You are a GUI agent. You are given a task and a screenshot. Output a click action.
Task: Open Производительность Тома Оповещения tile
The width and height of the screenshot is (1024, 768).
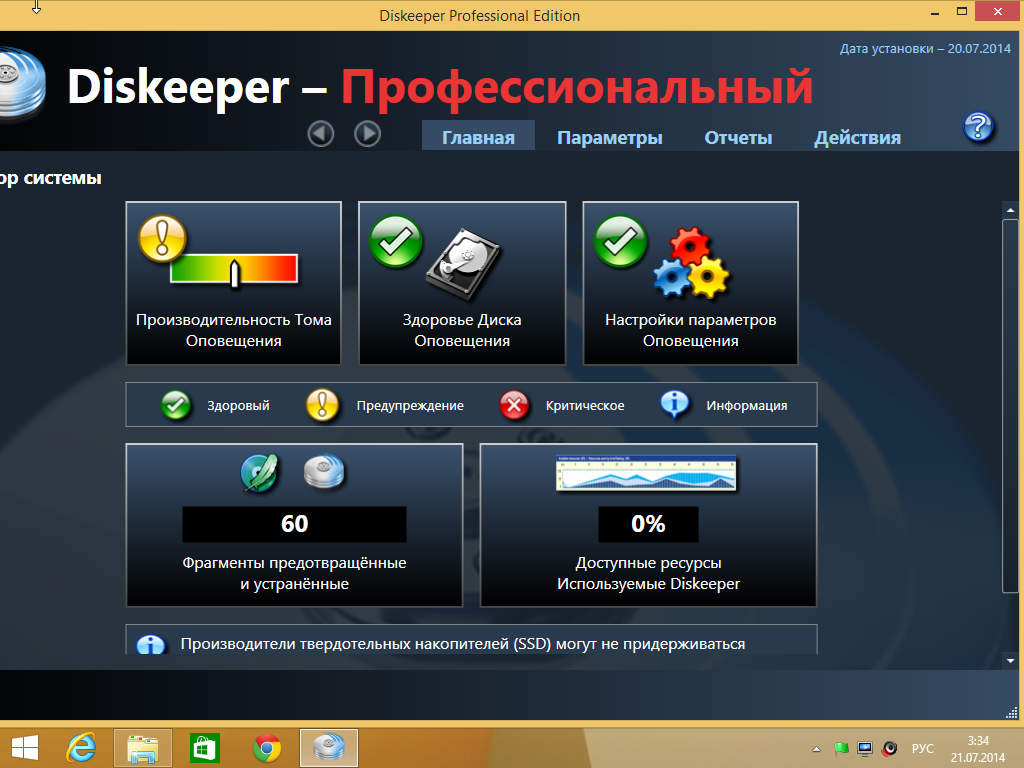click(x=233, y=283)
